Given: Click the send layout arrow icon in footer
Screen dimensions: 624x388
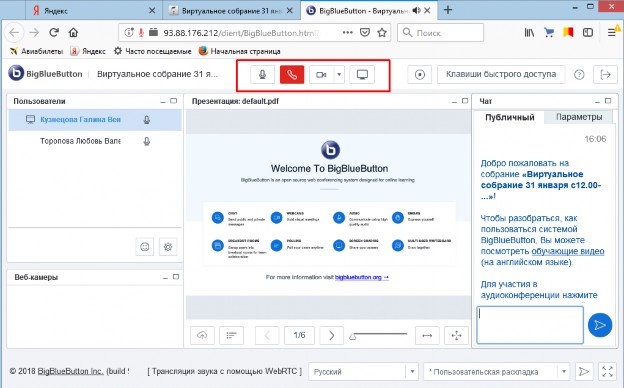Looking at the screenshot, I should (x=584, y=372).
